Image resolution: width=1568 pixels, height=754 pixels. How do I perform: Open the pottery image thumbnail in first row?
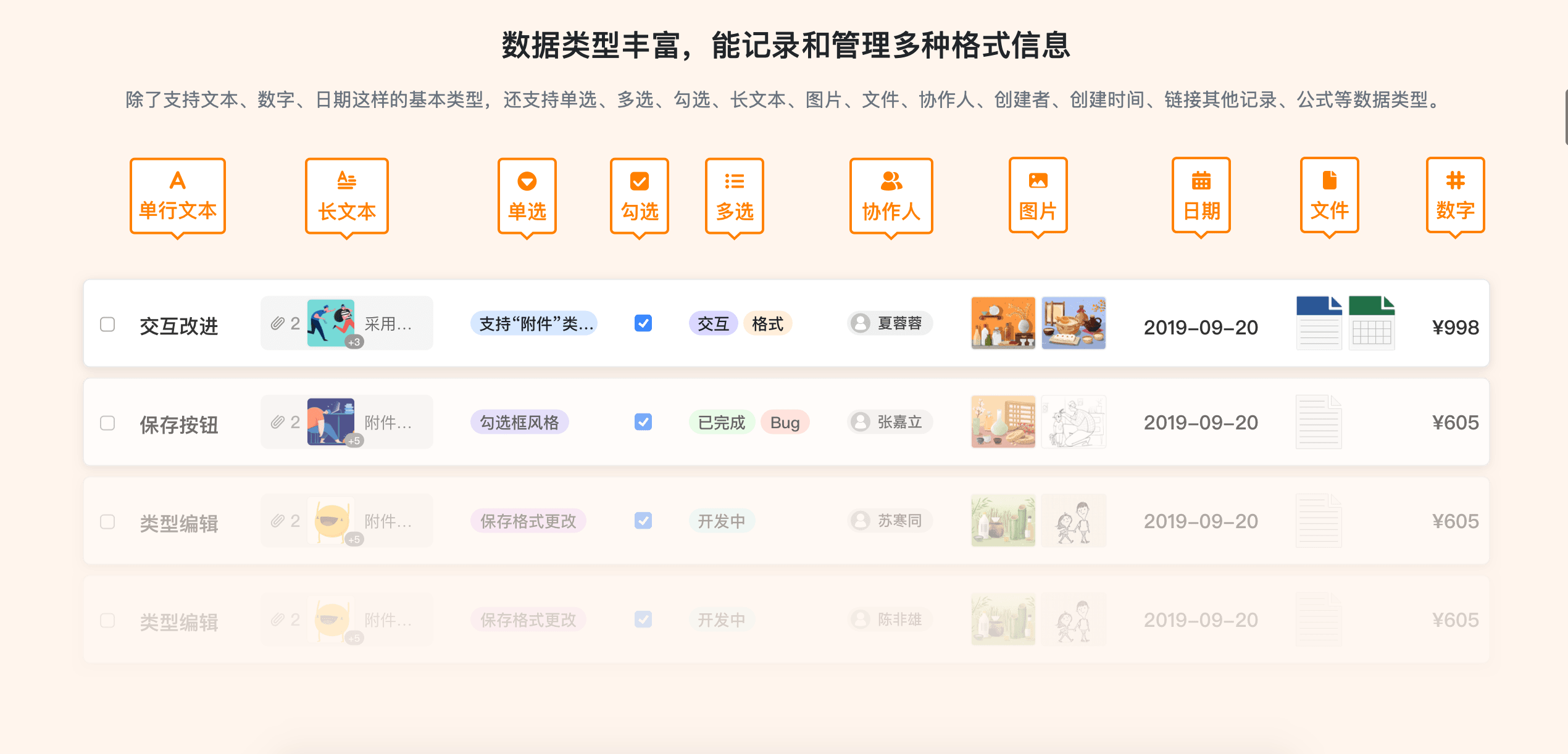pyautogui.click(x=1003, y=323)
